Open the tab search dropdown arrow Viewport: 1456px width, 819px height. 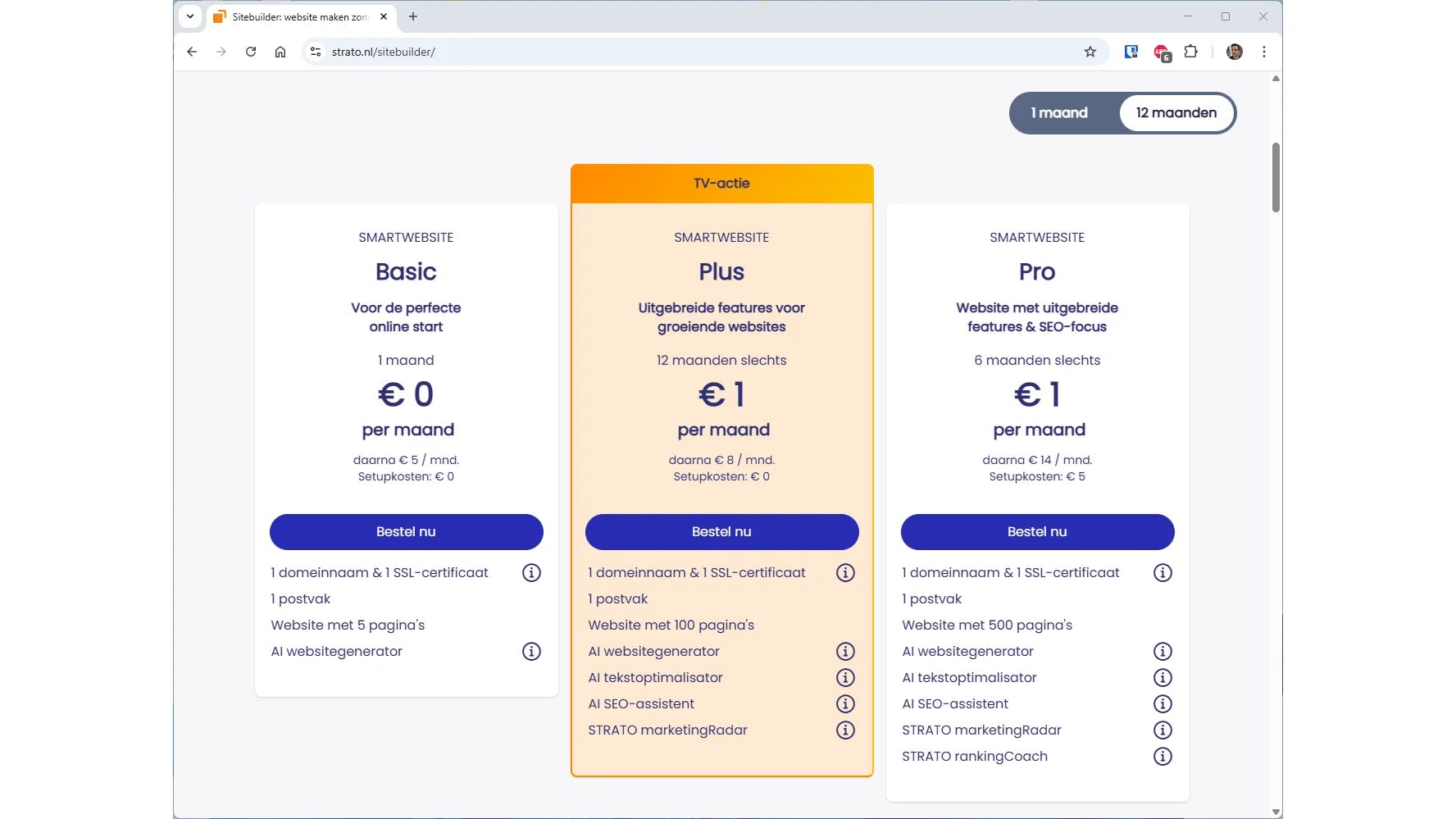[190, 16]
